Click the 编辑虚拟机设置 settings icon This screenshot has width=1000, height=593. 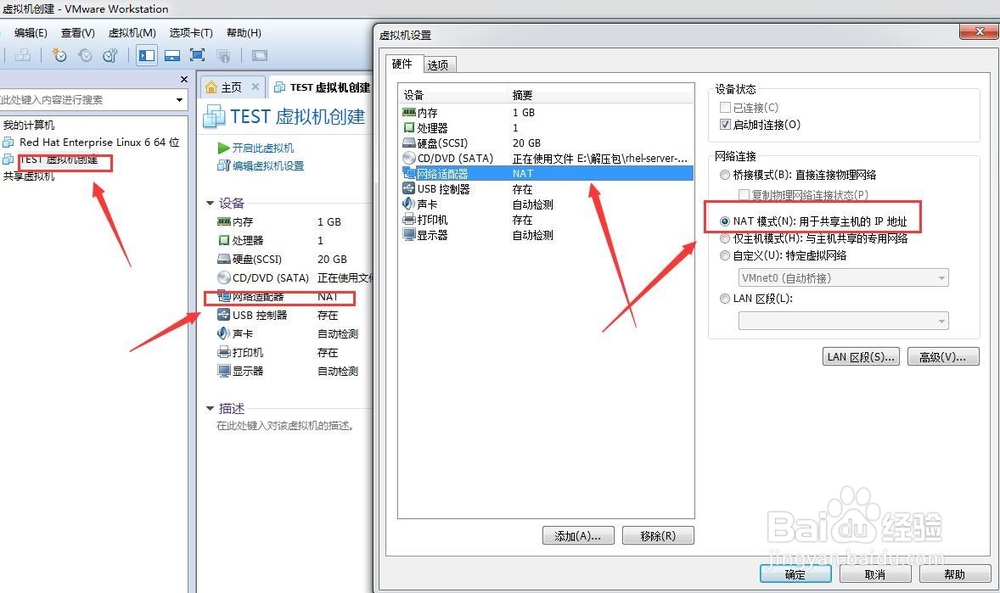tap(223, 166)
